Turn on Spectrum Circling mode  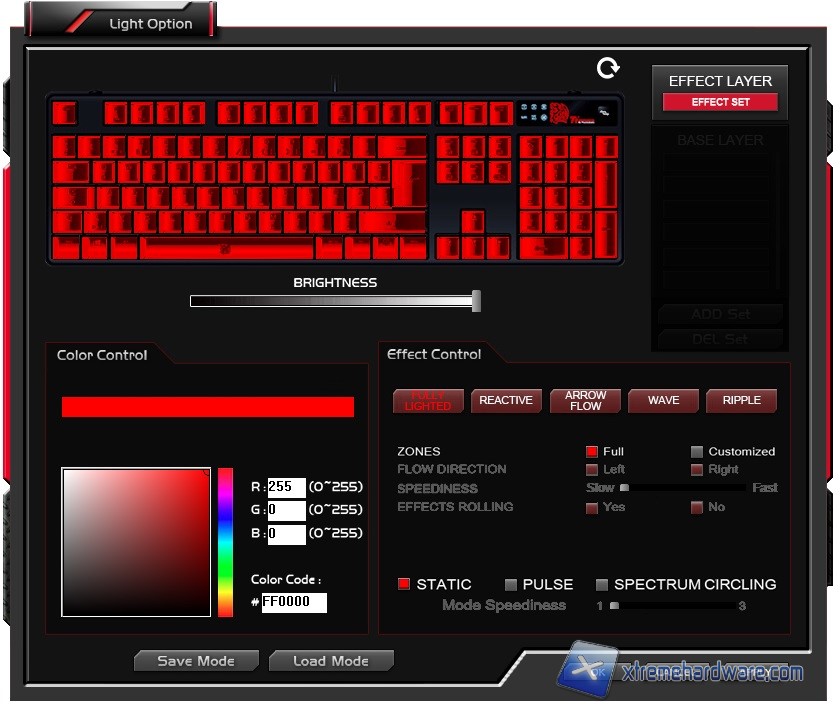point(602,585)
